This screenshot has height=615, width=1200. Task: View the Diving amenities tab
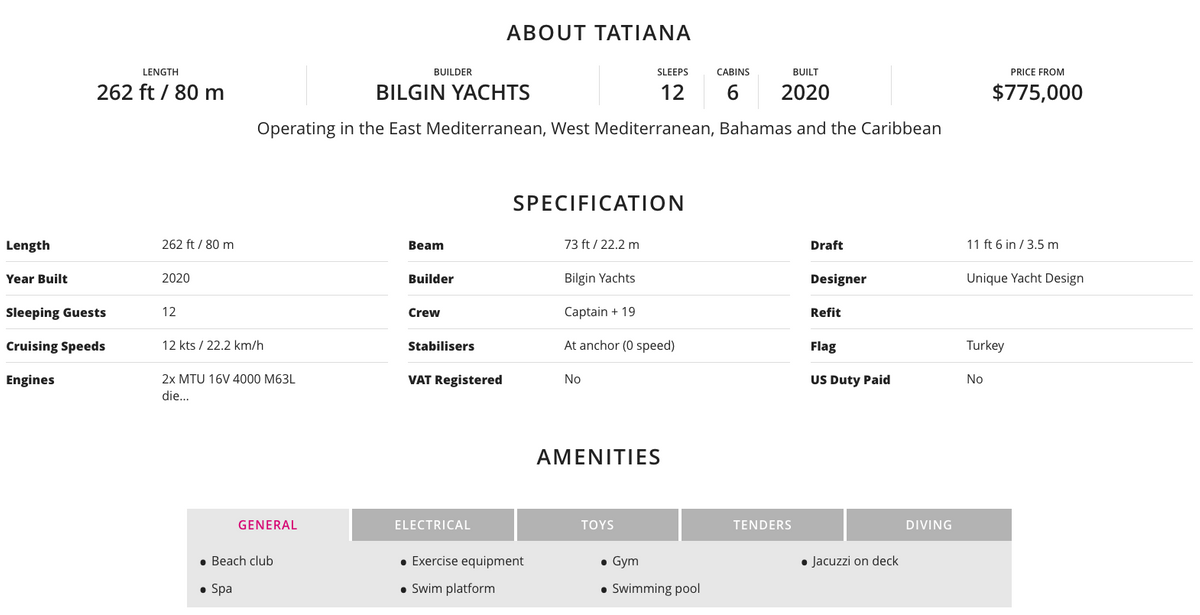[928, 525]
